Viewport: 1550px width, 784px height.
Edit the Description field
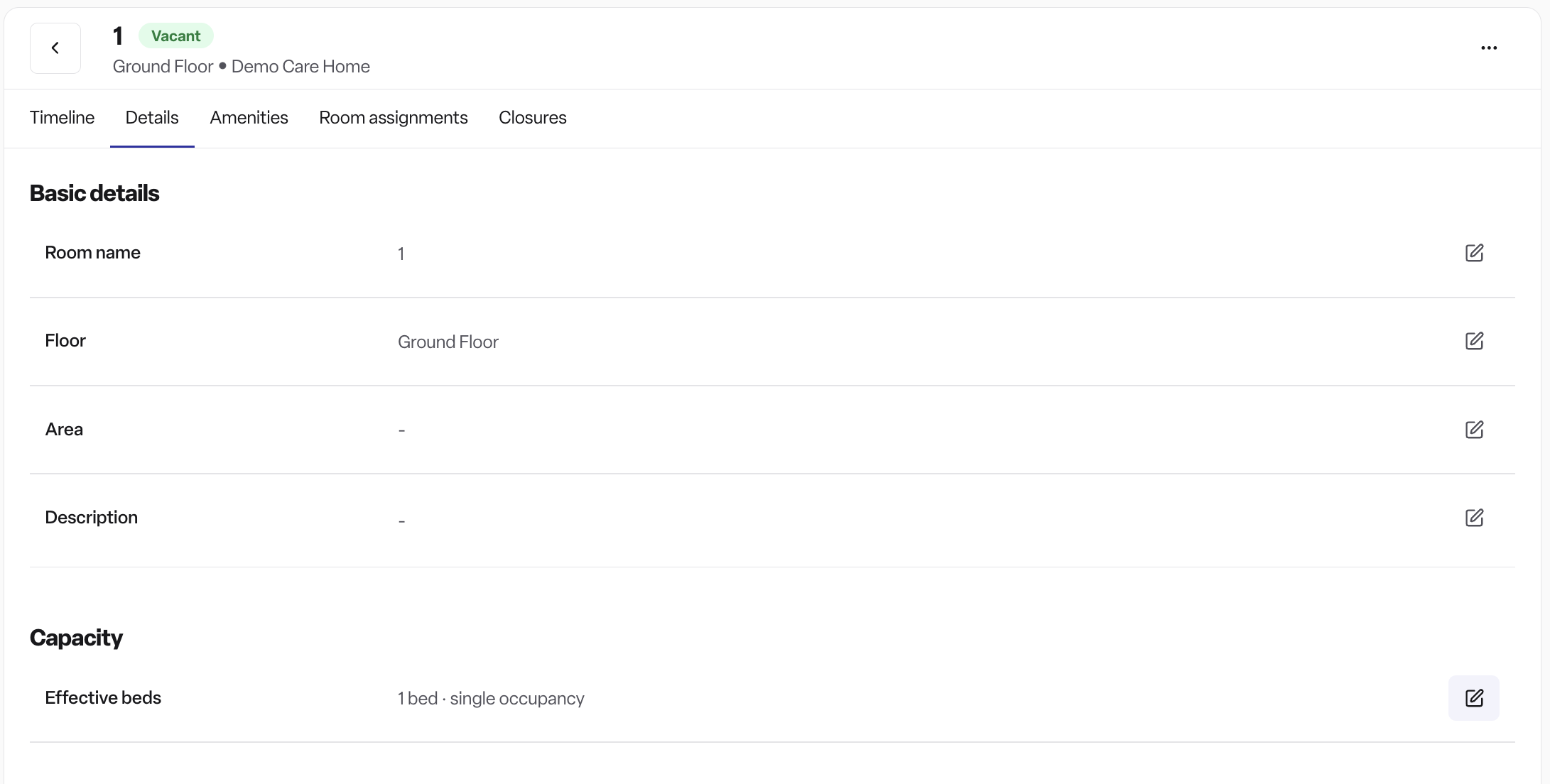1474,518
